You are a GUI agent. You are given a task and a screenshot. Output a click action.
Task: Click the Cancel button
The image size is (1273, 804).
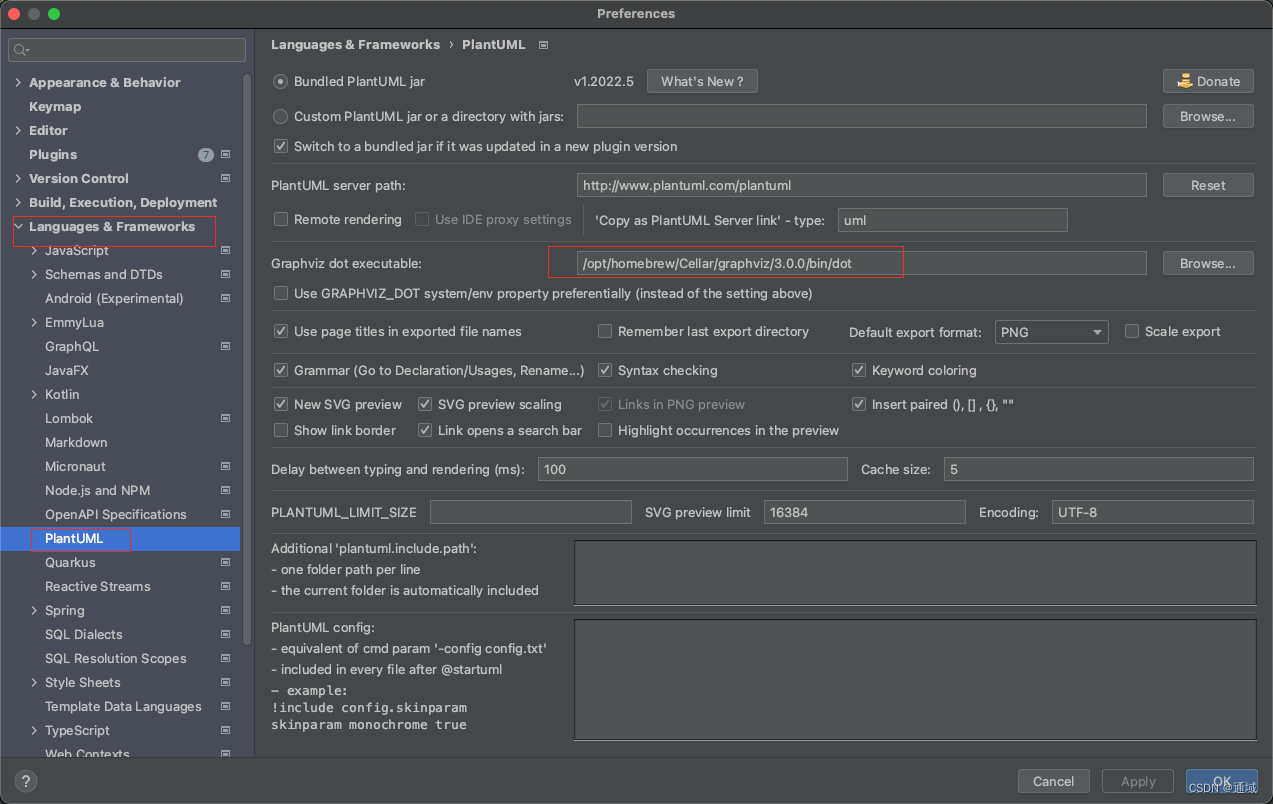[1053, 781]
